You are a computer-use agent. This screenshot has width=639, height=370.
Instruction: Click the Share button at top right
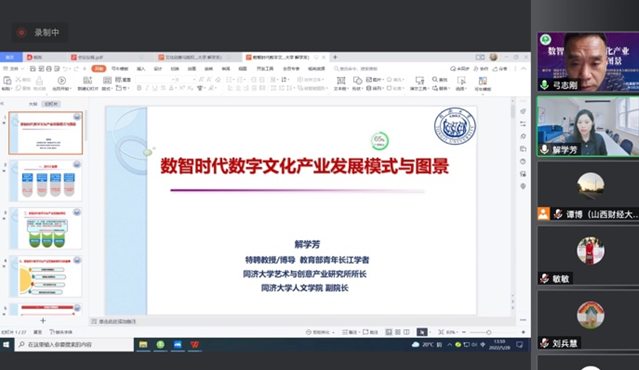(x=500, y=68)
